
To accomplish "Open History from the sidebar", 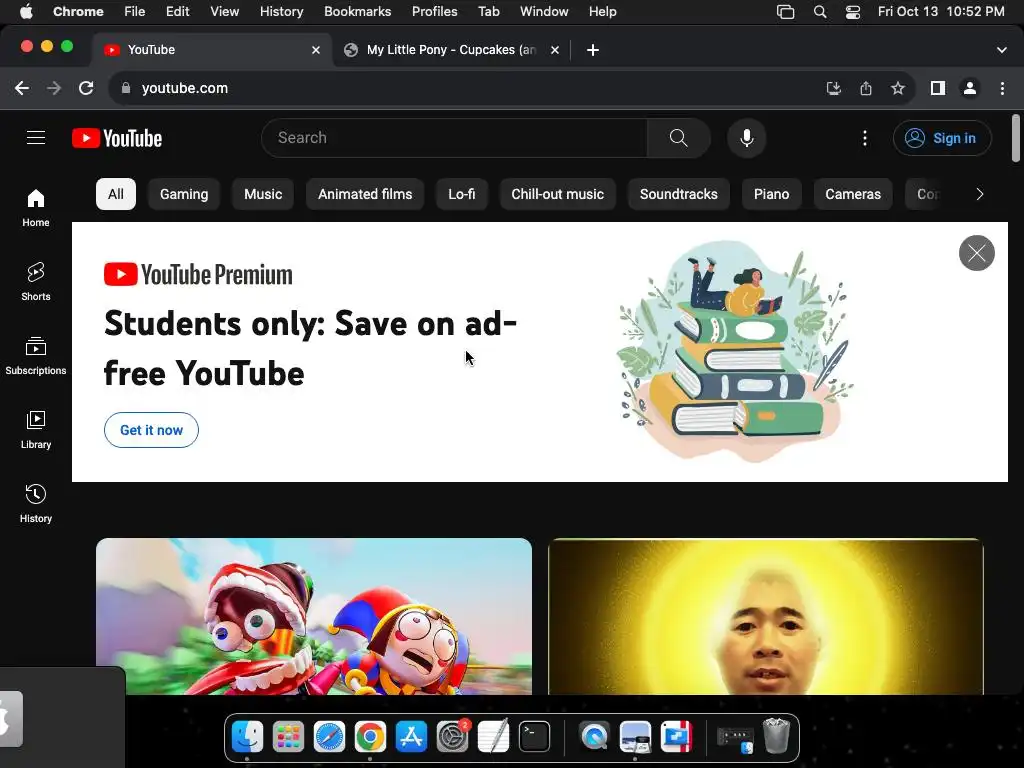I will (36, 503).
